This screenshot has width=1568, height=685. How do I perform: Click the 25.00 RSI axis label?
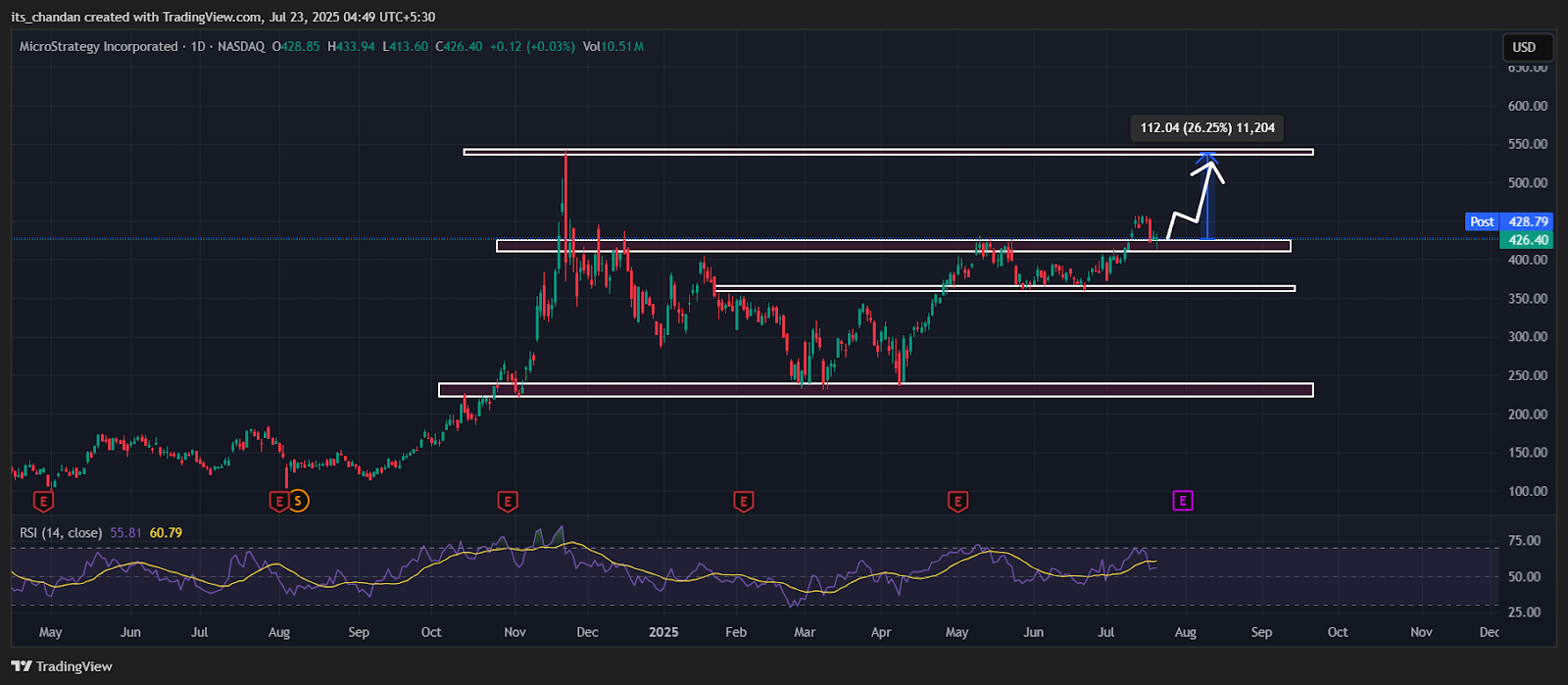point(1524,612)
